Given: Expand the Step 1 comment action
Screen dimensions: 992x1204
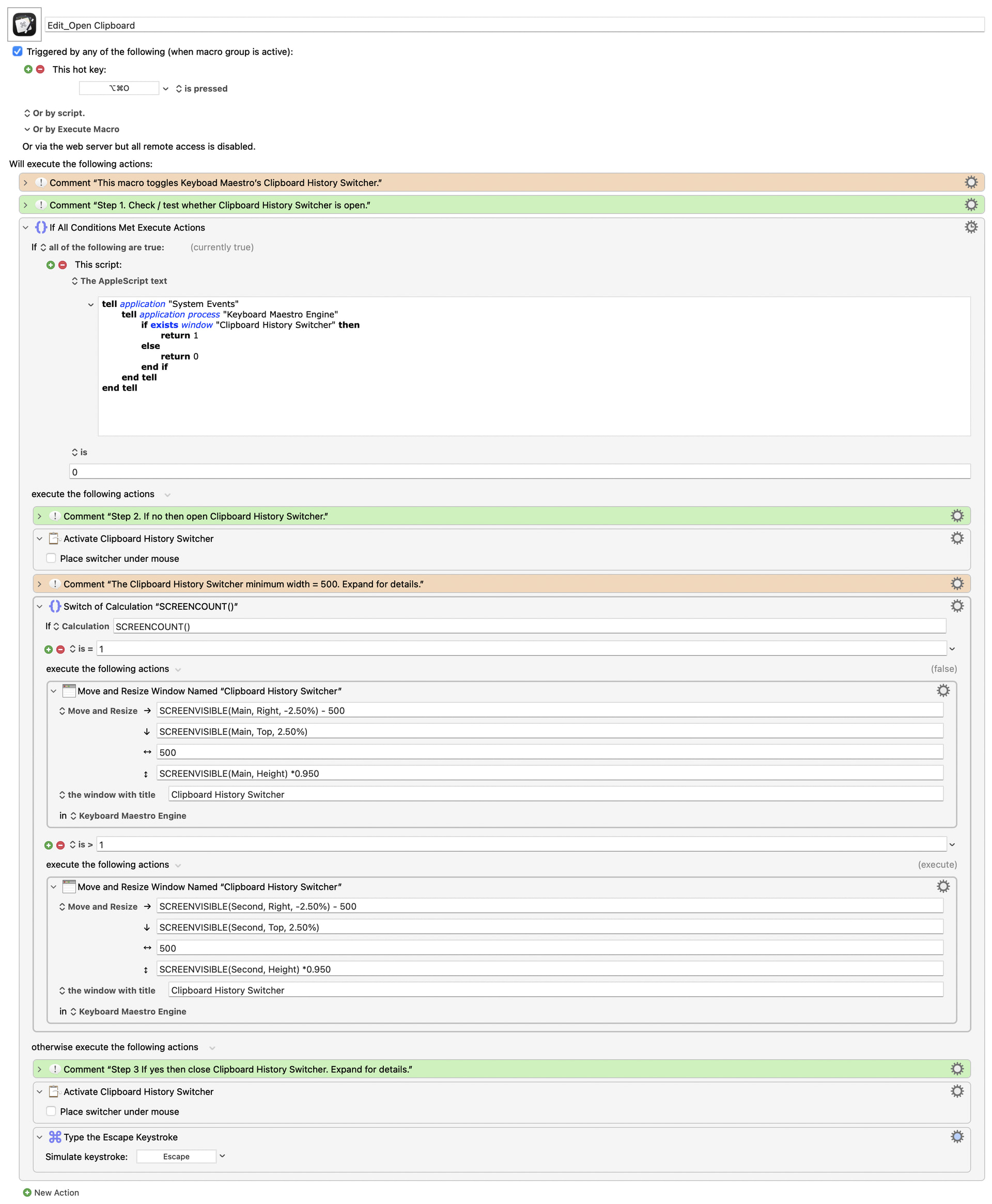Looking at the screenshot, I should click(26, 205).
